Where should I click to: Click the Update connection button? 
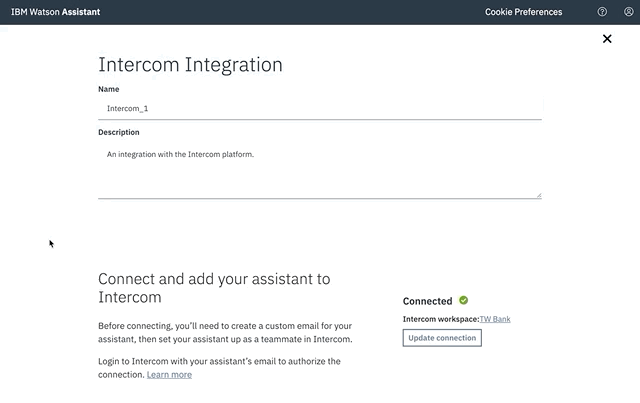(x=442, y=338)
